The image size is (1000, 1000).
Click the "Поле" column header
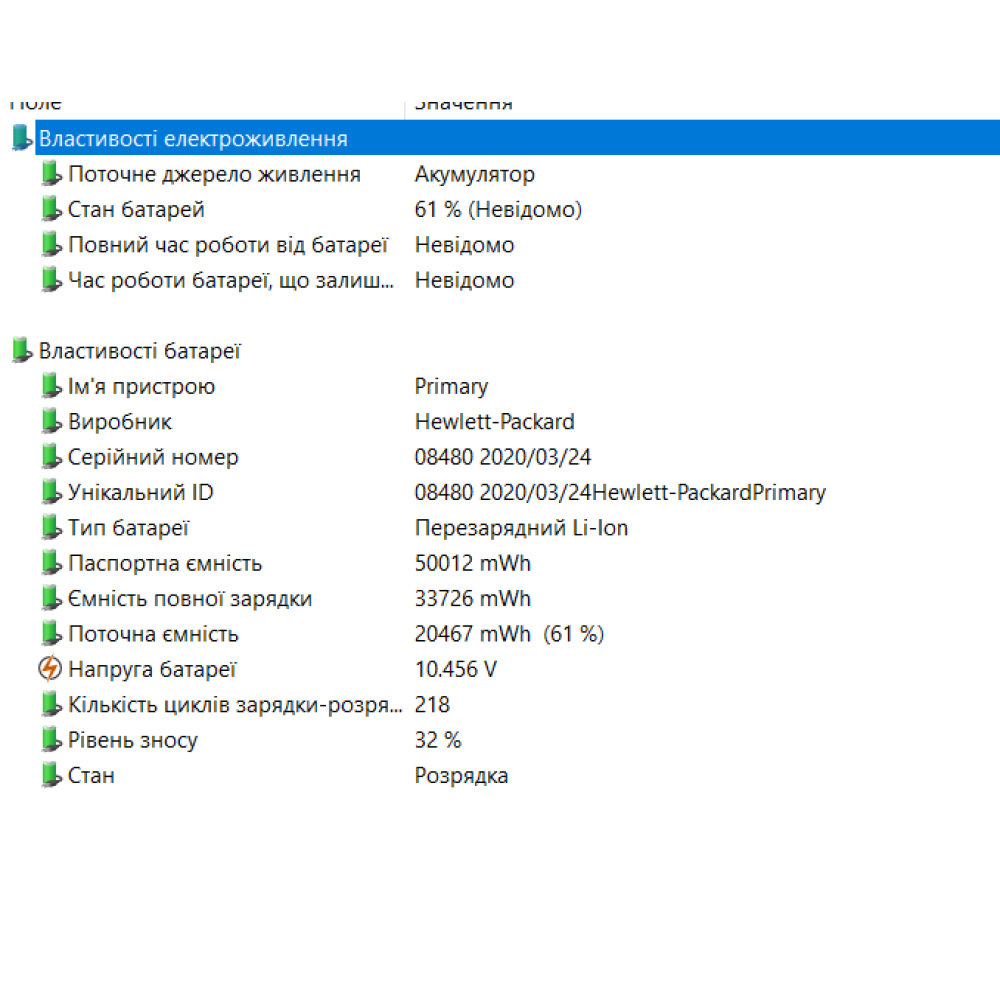pyautogui.click(x=36, y=104)
